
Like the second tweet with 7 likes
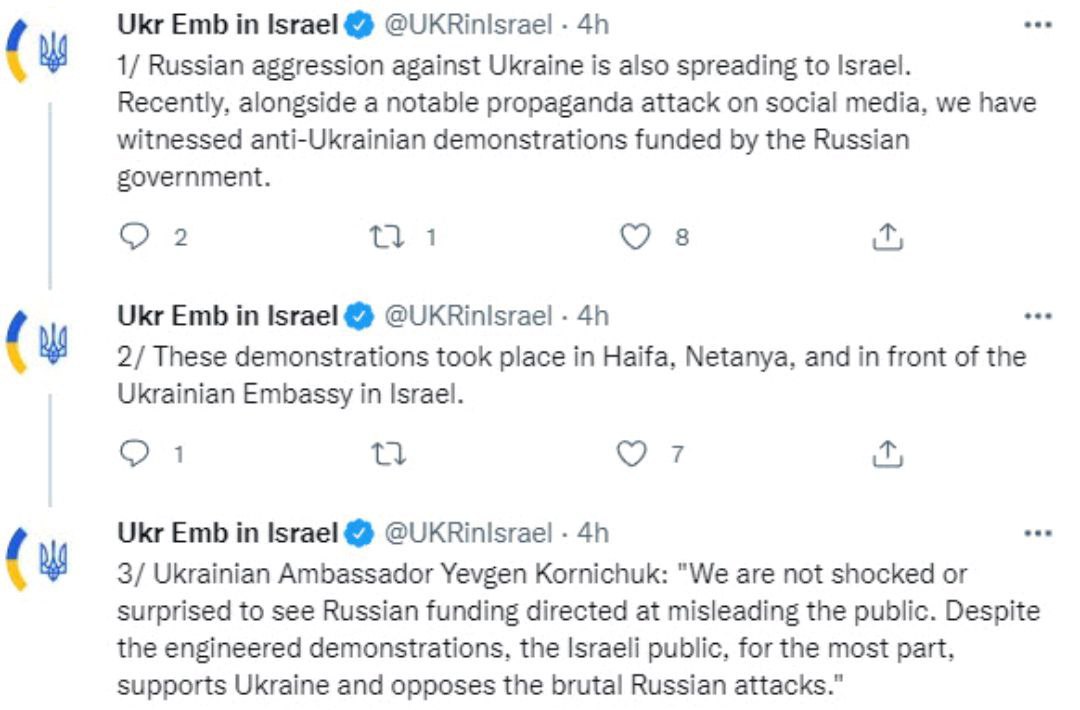coord(631,454)
